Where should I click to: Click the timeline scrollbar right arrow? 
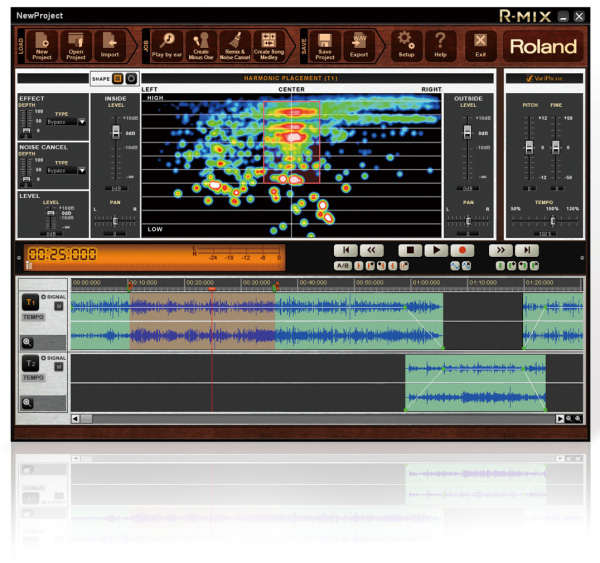pyautogui.click(x=560, y=419)
